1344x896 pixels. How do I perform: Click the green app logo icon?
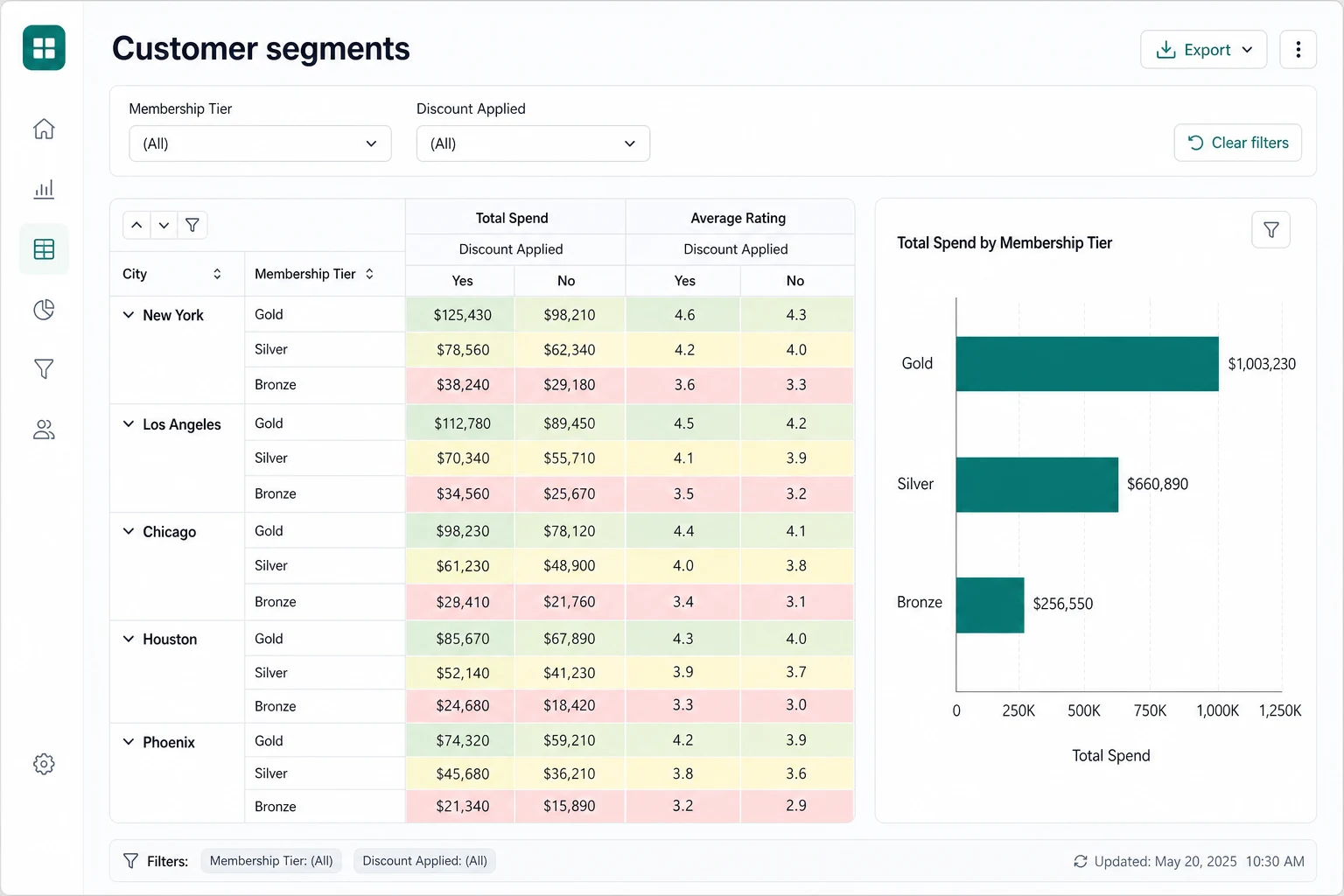44,47
